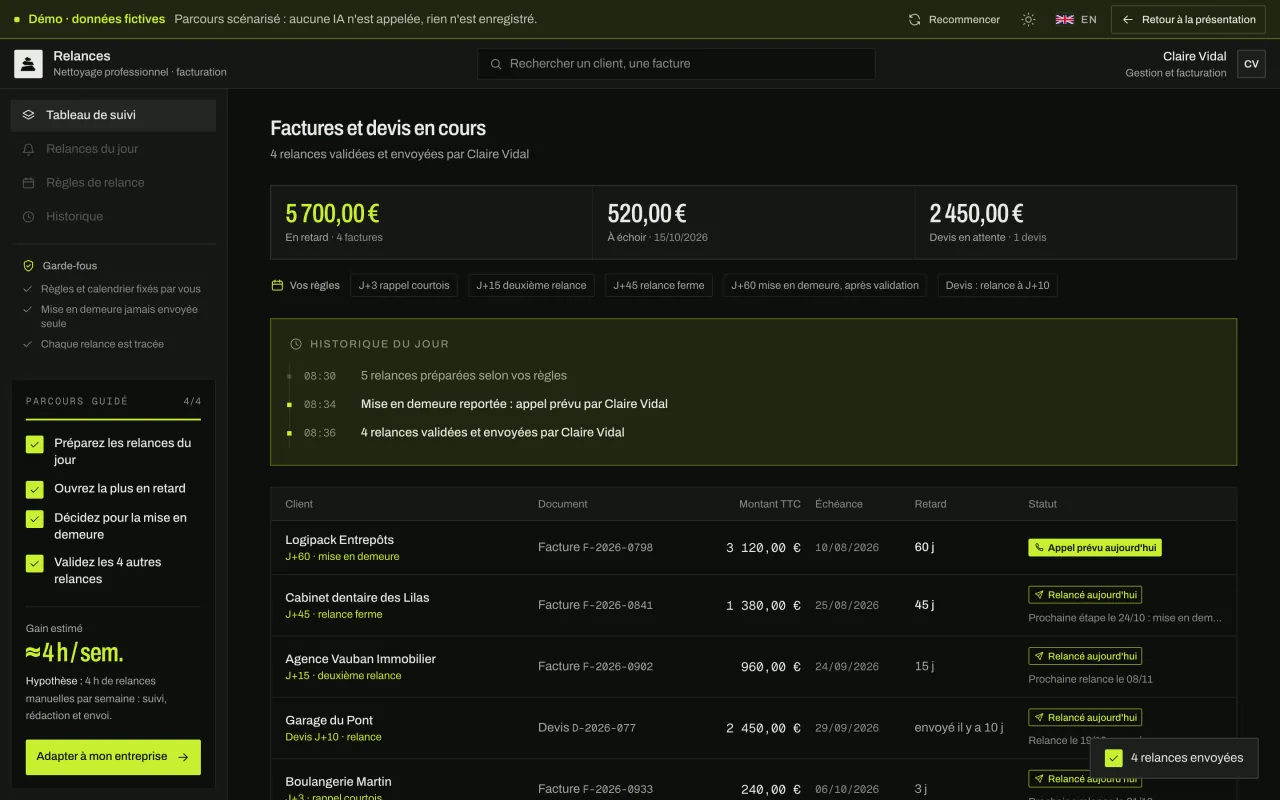Toggle checkbox Ouvrez la plus en retard
The image size is (1280, 800).
tap(35, 490)
